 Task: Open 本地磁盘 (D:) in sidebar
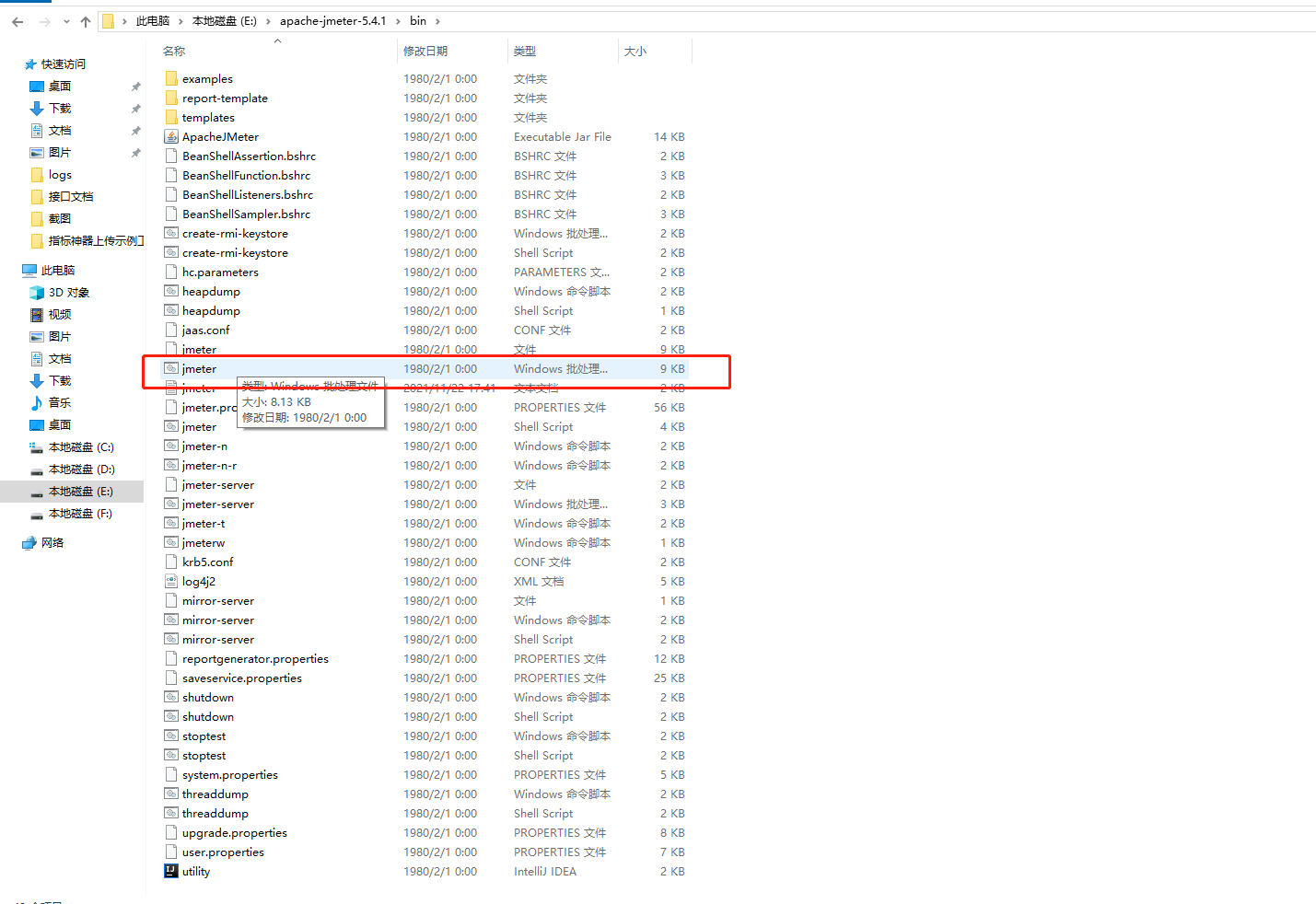click(81, 469)
